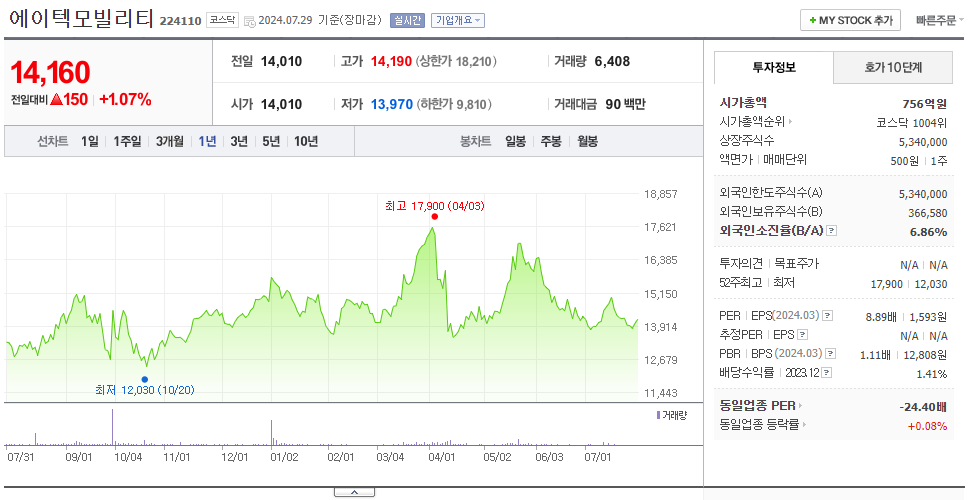Viewport: 968px width, 500px height.
Task: Click the red up-triangle beside 150 change
Action: pos(56,99)
